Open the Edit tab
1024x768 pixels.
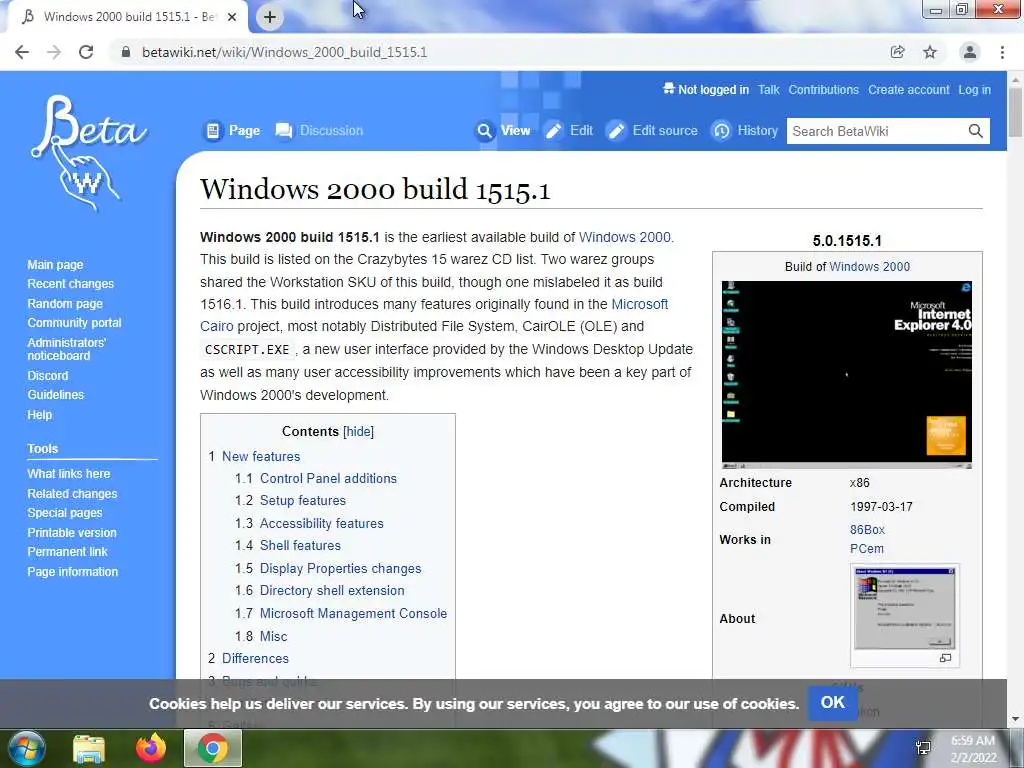569,131
